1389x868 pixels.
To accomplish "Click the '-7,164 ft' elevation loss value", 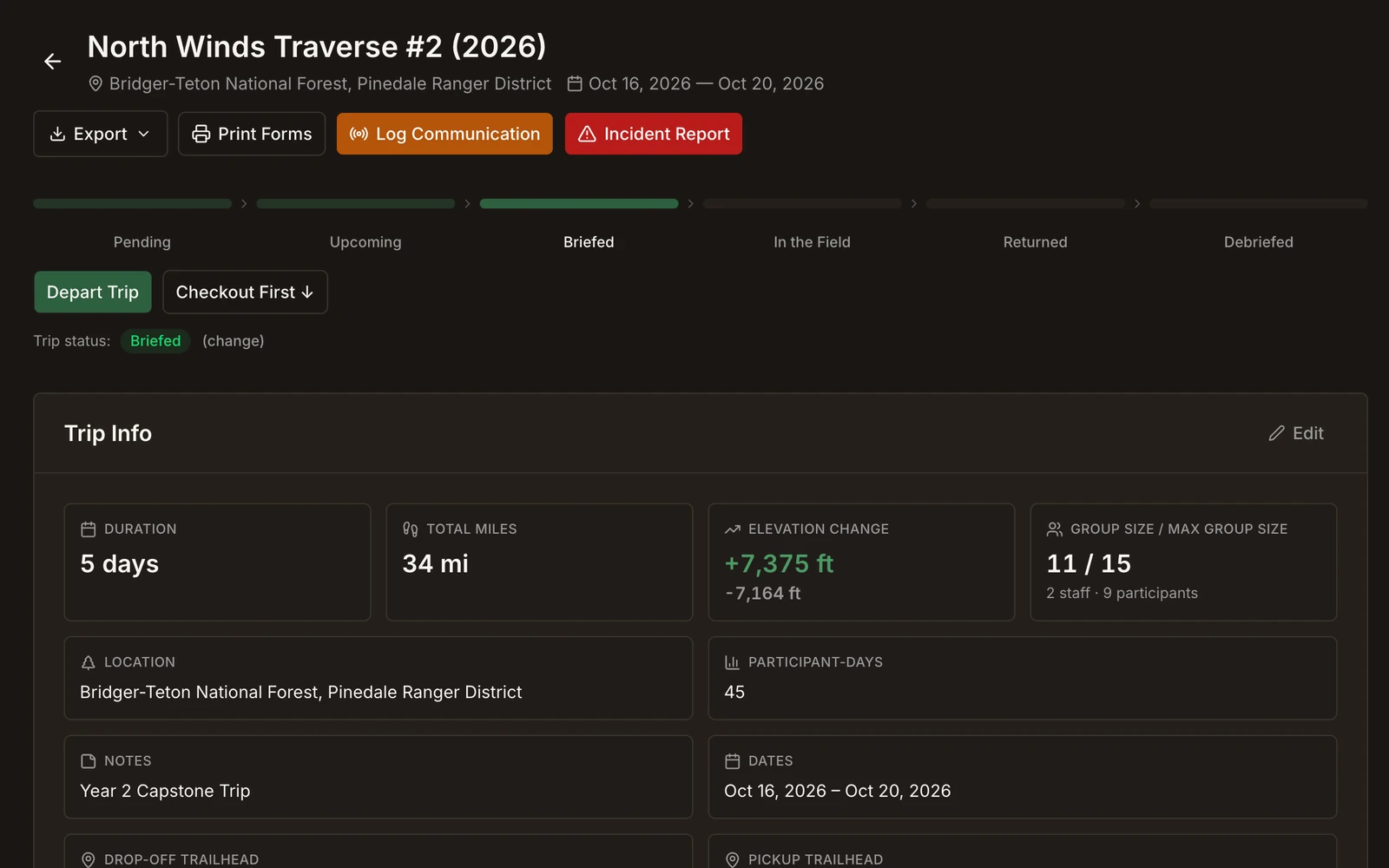I will [763, 594].
